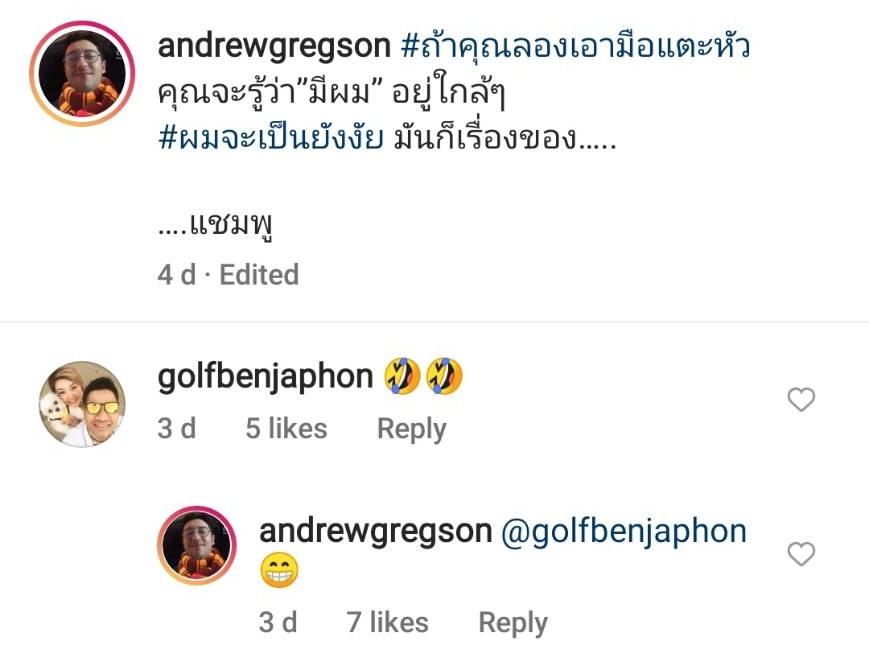869x666 pixels.
Task: Open the @golfbenjaphon mention in the reply
Action: coord(623,532)
